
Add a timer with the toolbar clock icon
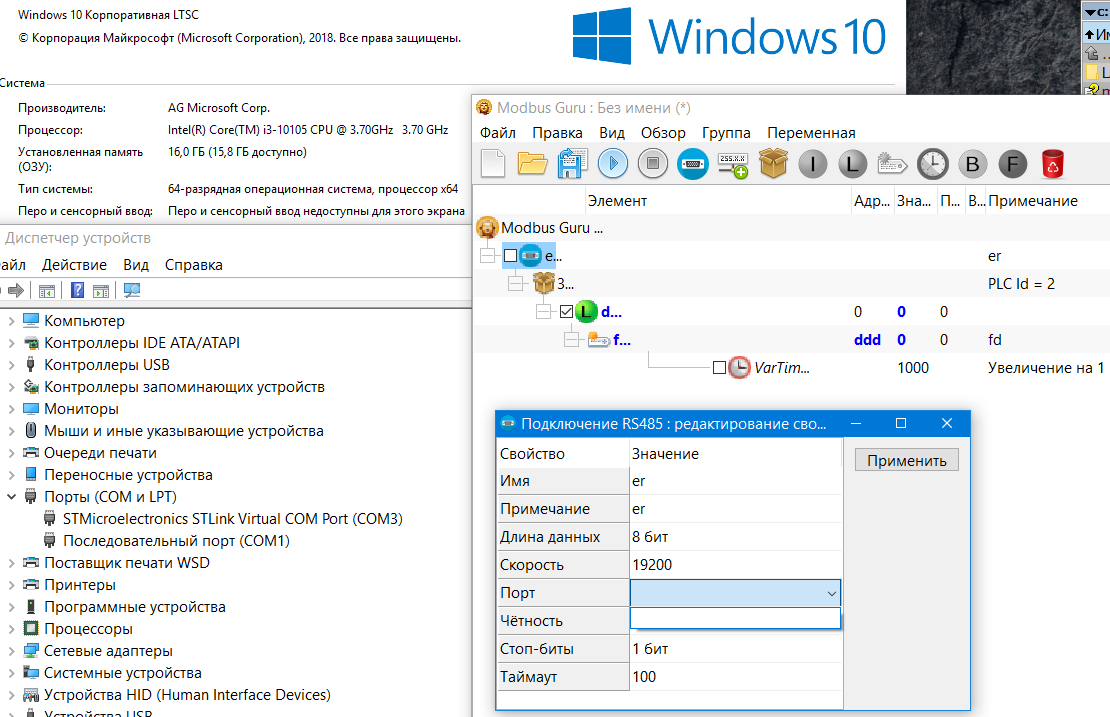click(x=933, y=164)
